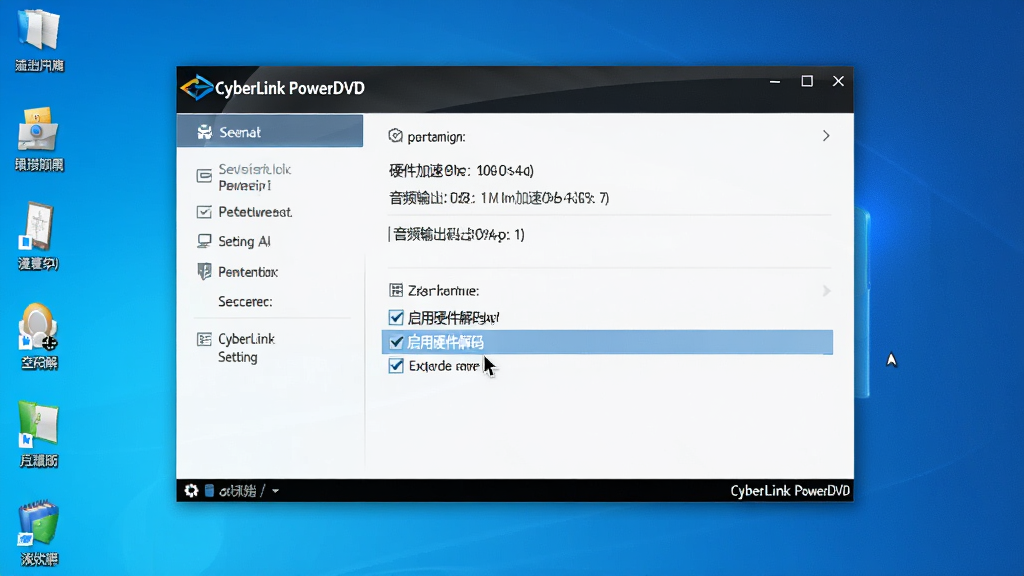Click the Pententior shield icon

[204, 271]
